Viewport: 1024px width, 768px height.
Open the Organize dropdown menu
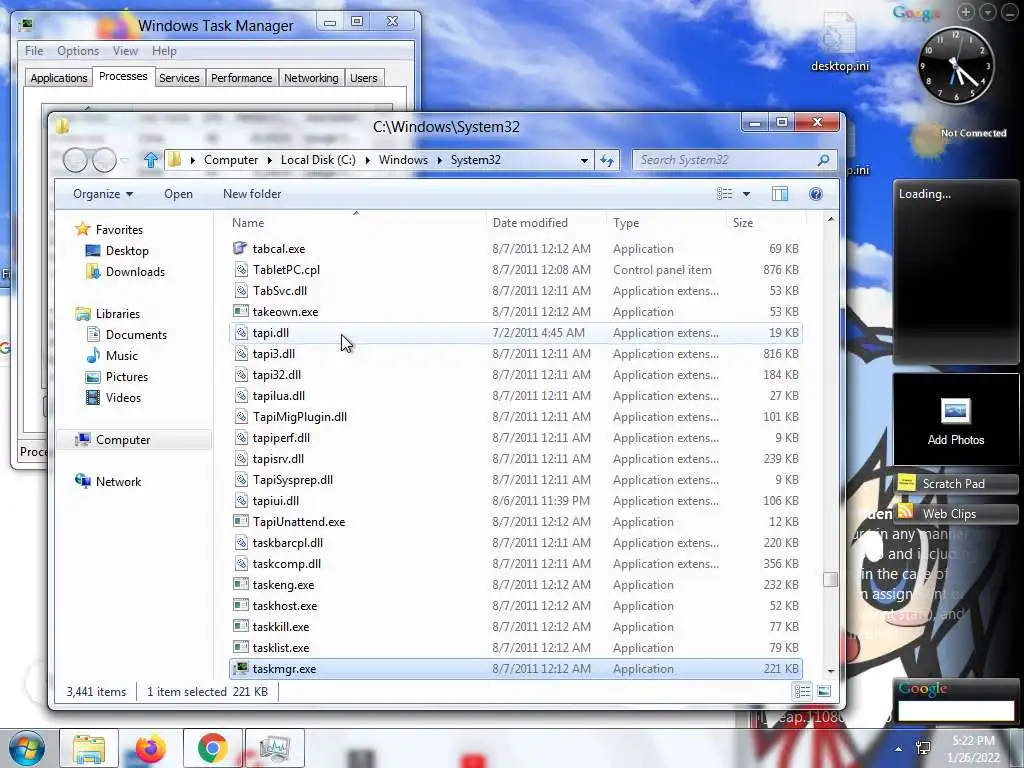click(103, 194)
